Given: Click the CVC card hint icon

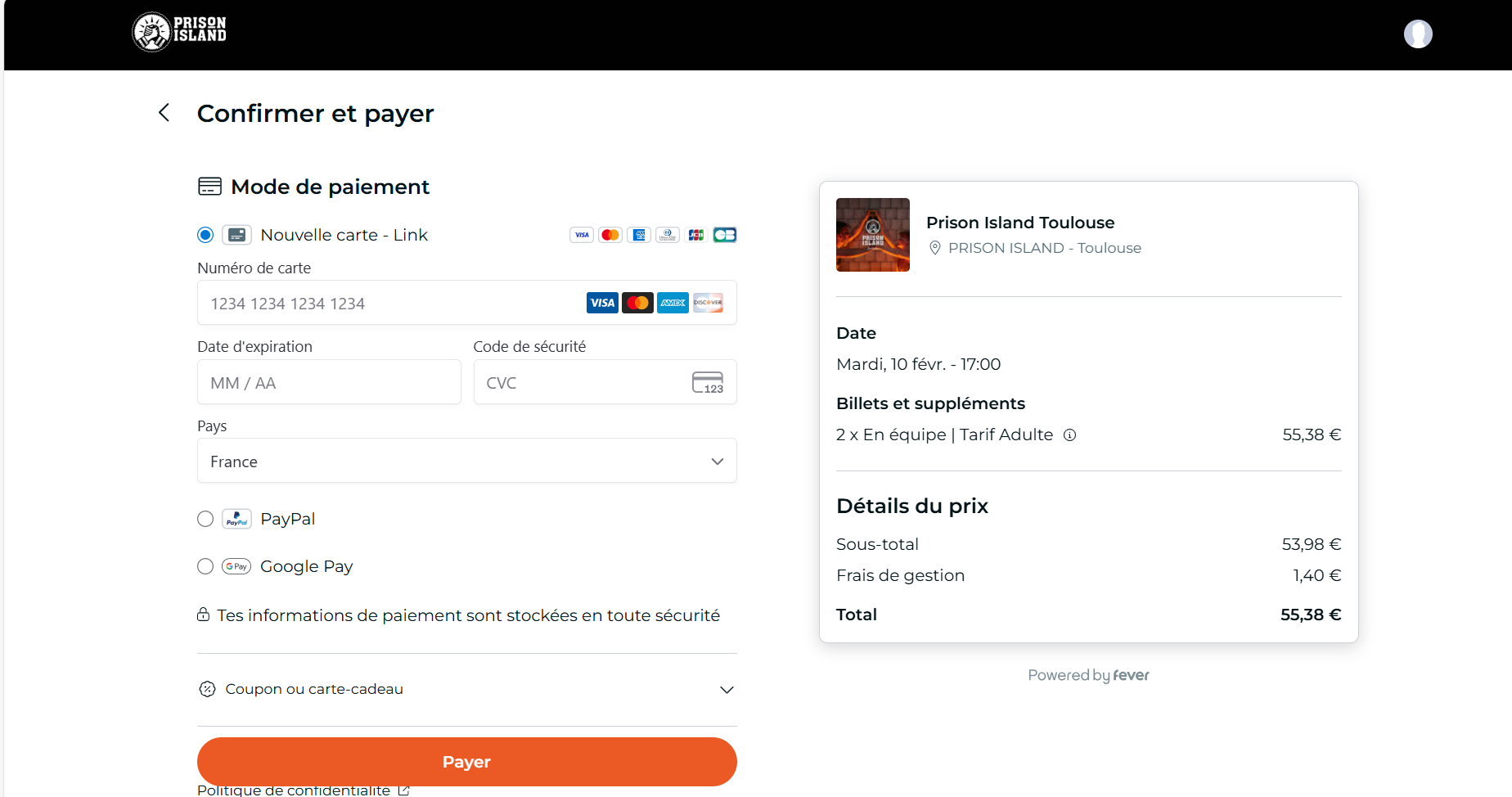Looking at the screenshot, I should [708, 382].
